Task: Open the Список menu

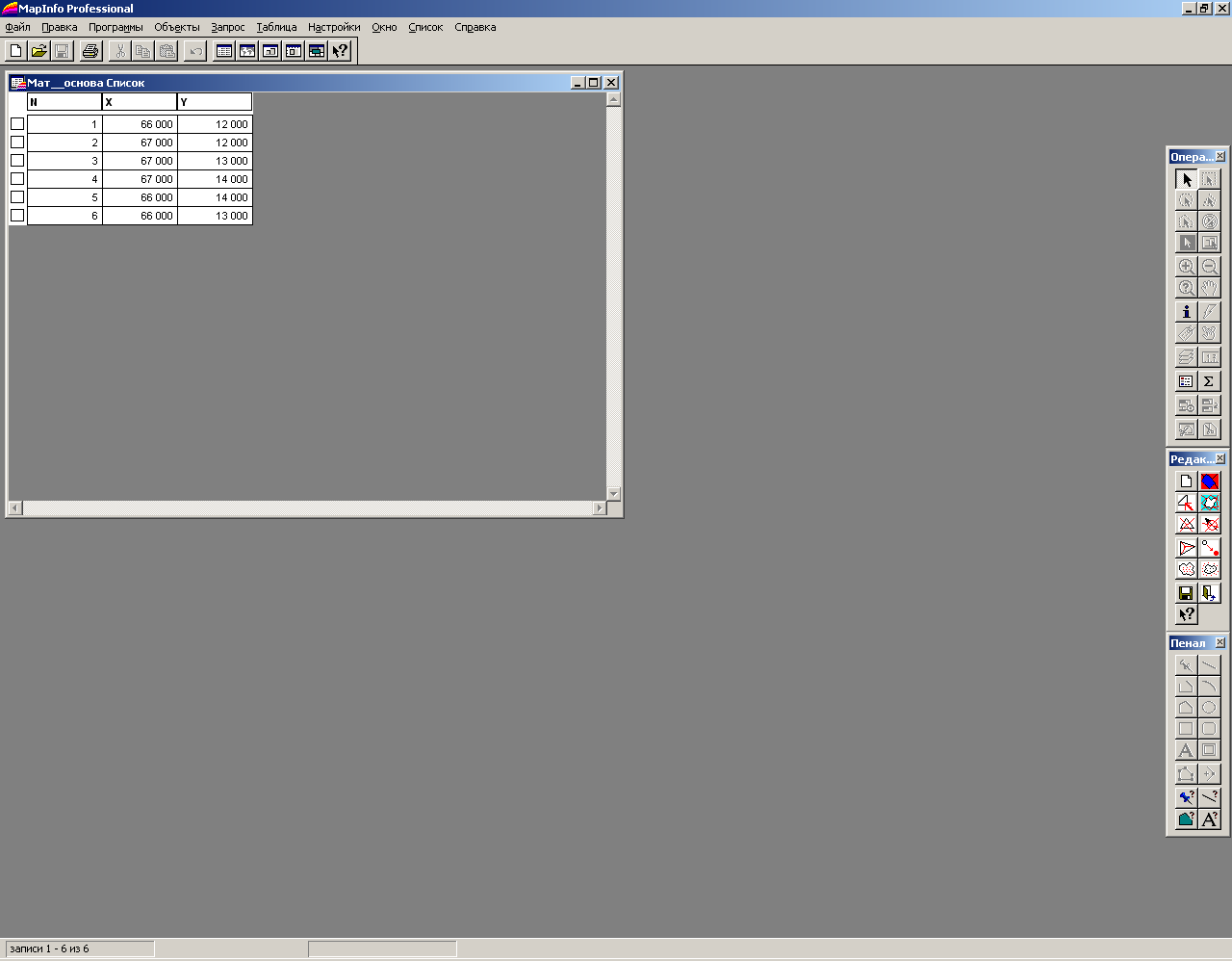Action: click(x=425, y=27)
